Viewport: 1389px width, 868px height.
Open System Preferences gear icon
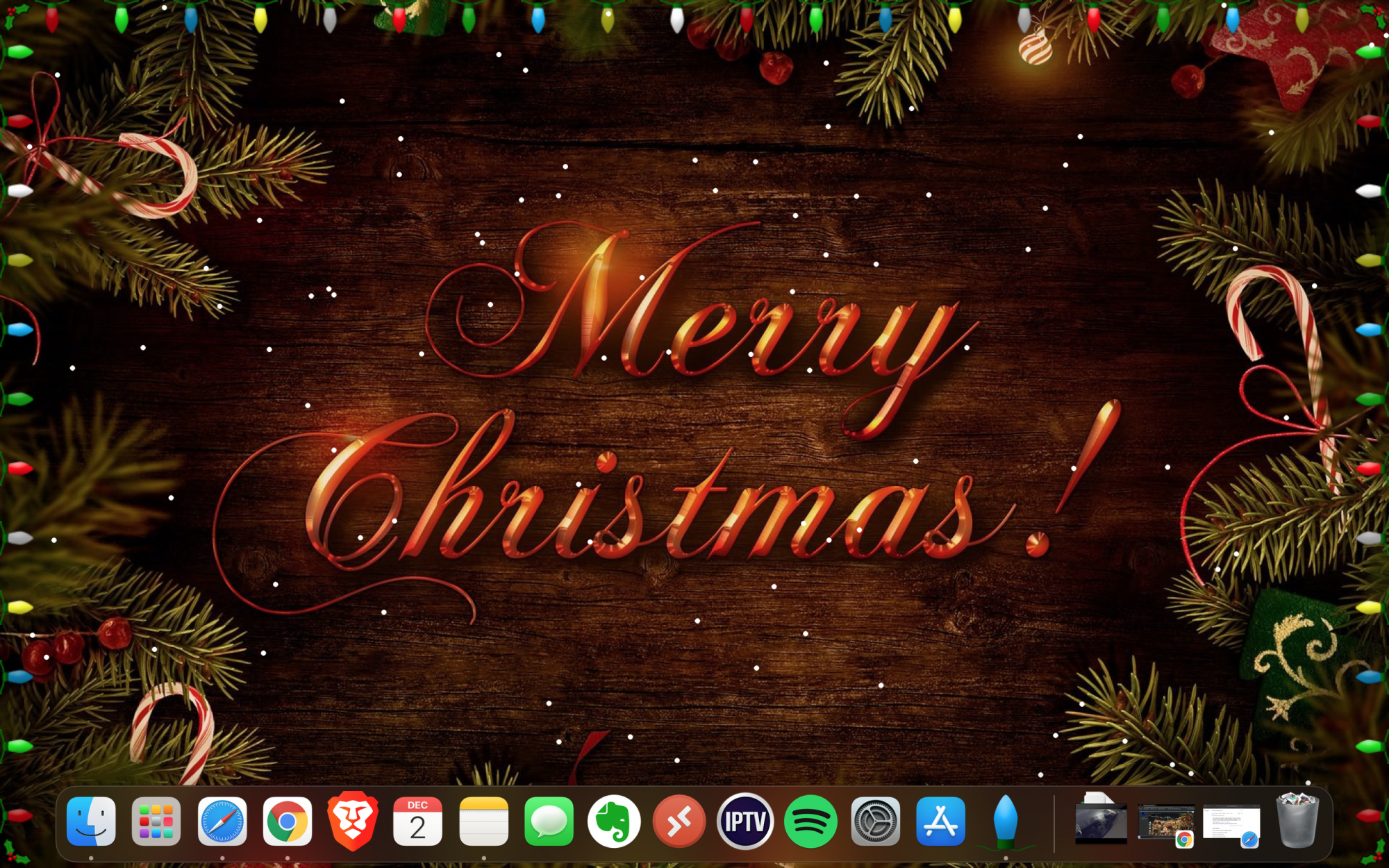(x=876, y=822)
